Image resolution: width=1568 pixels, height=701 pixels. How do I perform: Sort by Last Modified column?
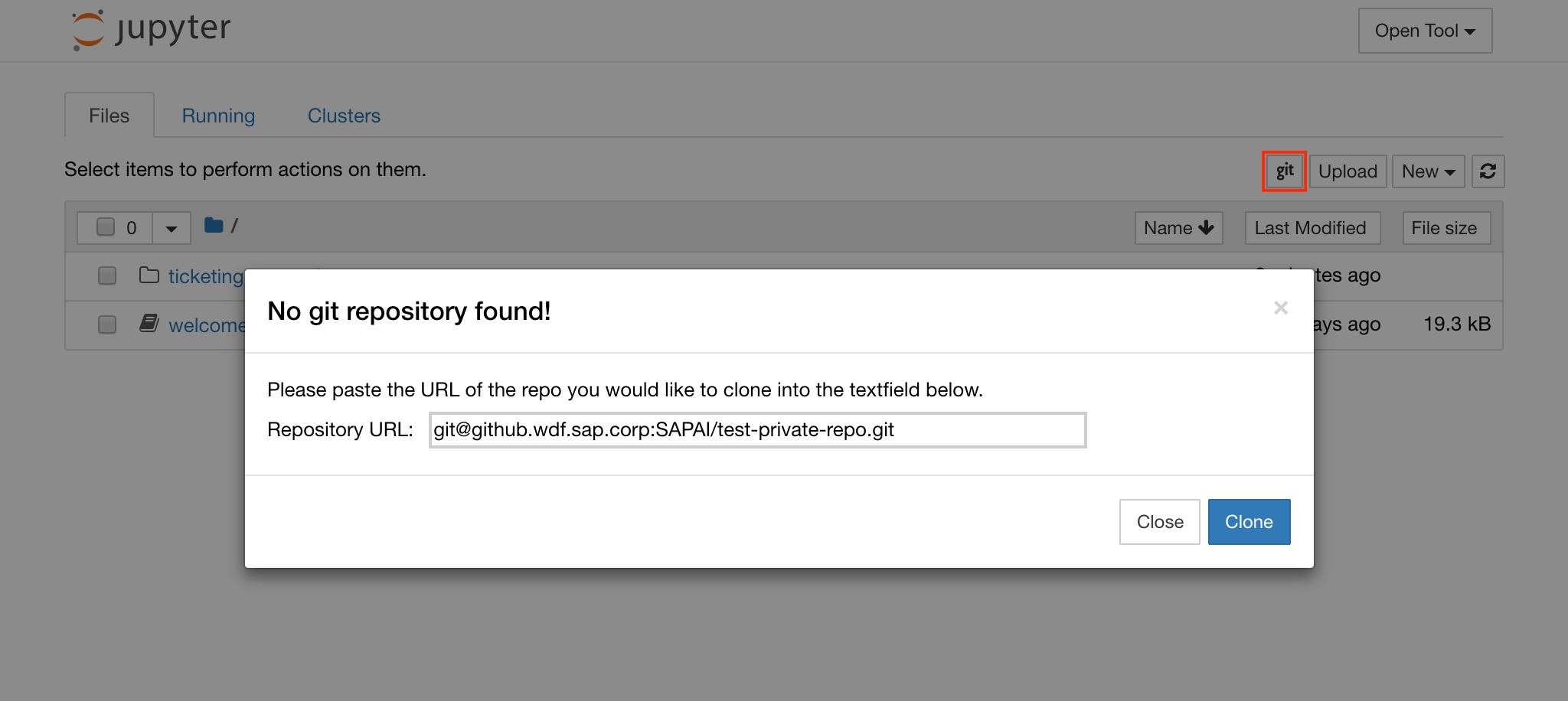(x=1310, y=228)
